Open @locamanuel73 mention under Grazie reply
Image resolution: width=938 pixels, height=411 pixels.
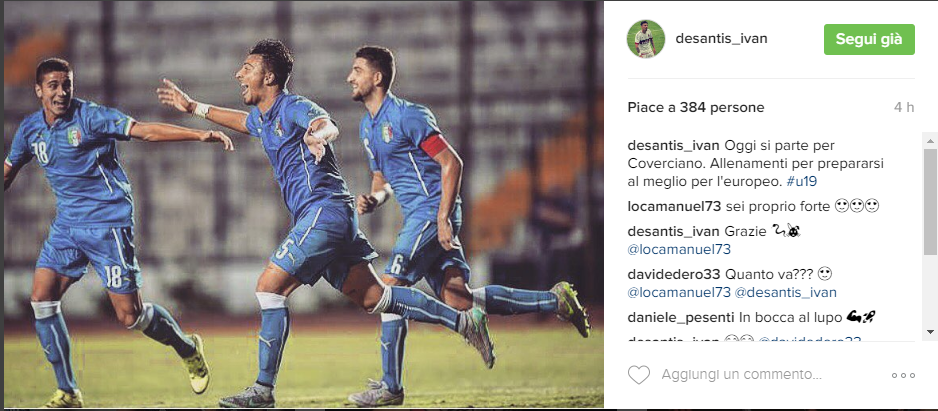[x=679, y=249]
